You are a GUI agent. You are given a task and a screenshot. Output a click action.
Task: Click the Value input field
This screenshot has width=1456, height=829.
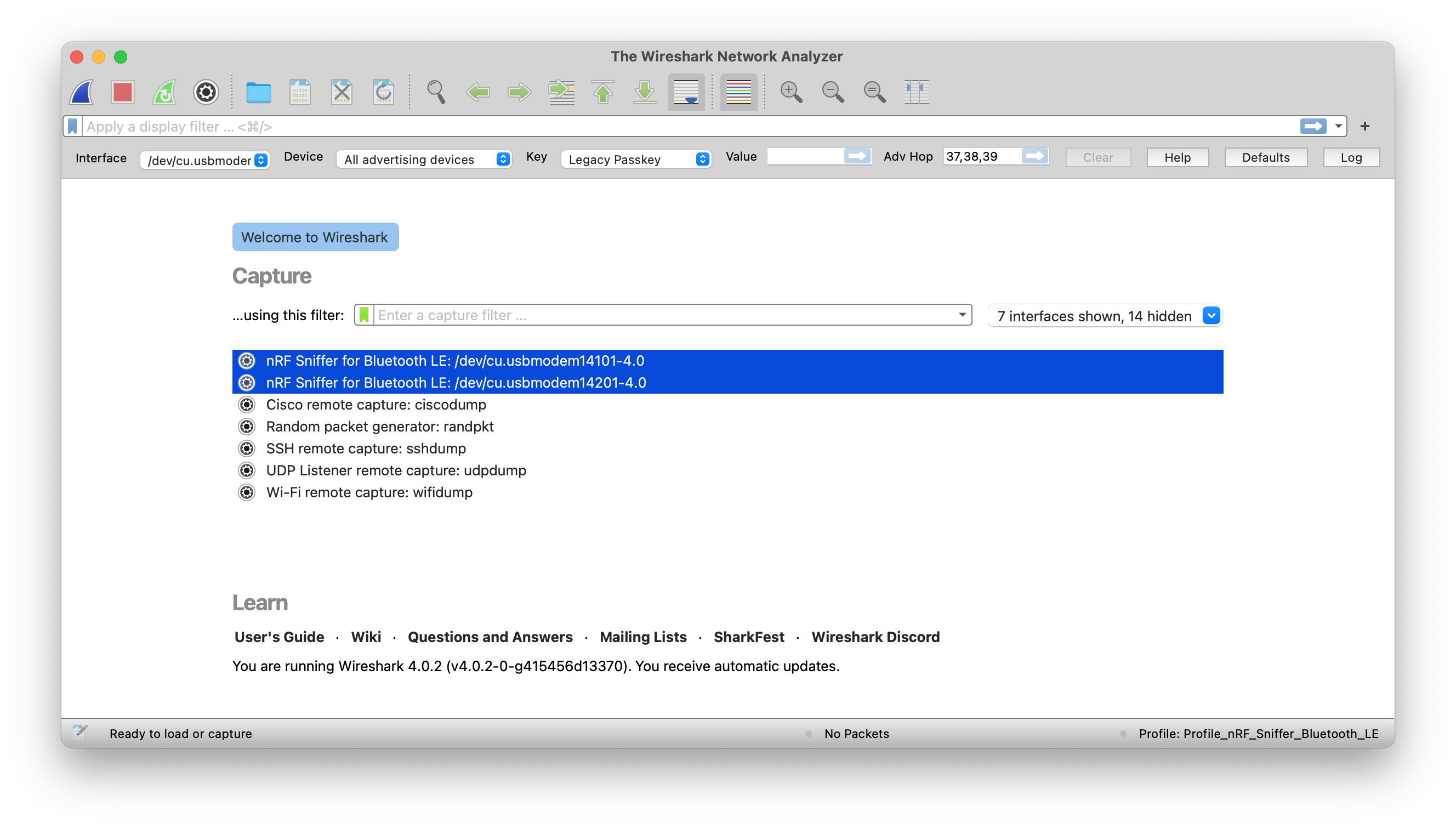(805, 157)
